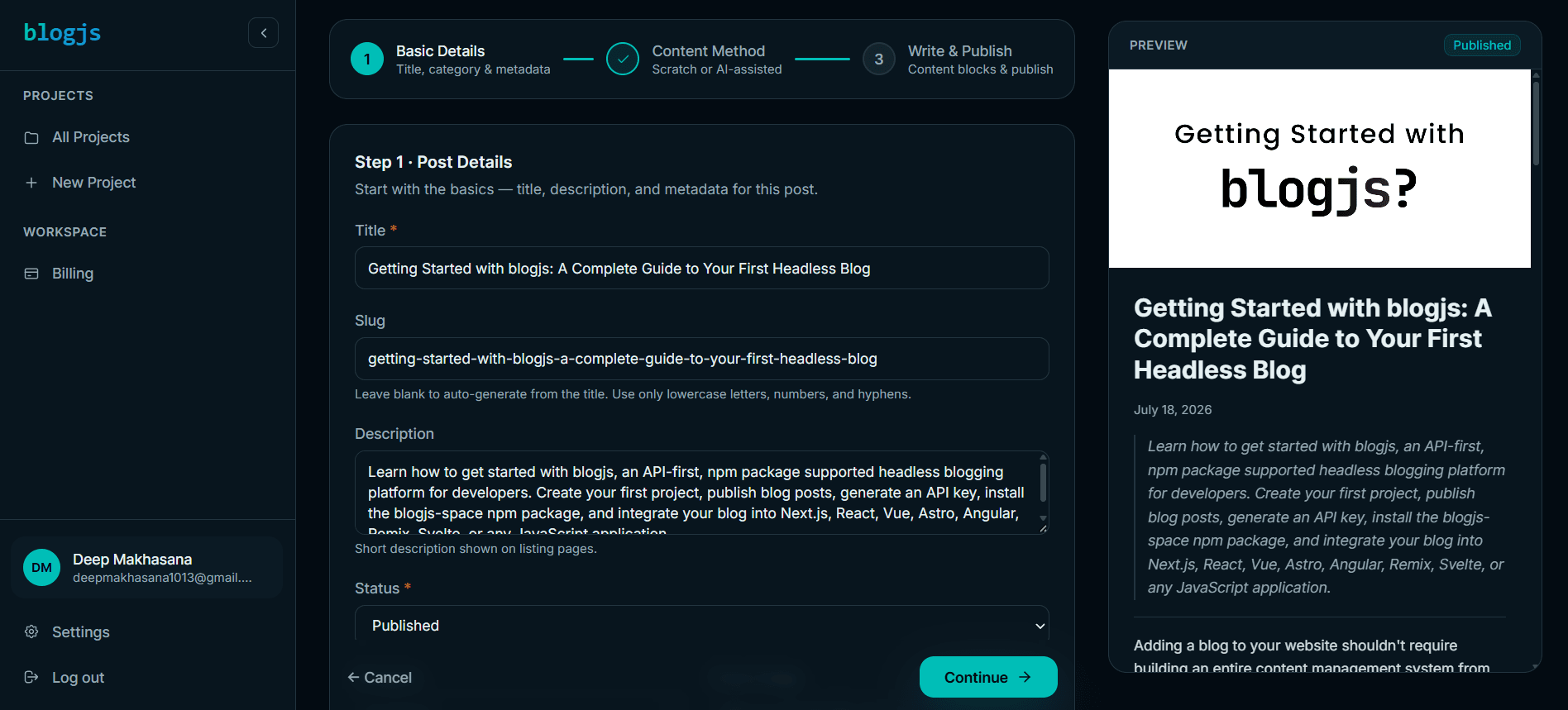Collapse the sidebar with the chevron button
This screenshot has width=1568, height=710.
pos(263,33)
